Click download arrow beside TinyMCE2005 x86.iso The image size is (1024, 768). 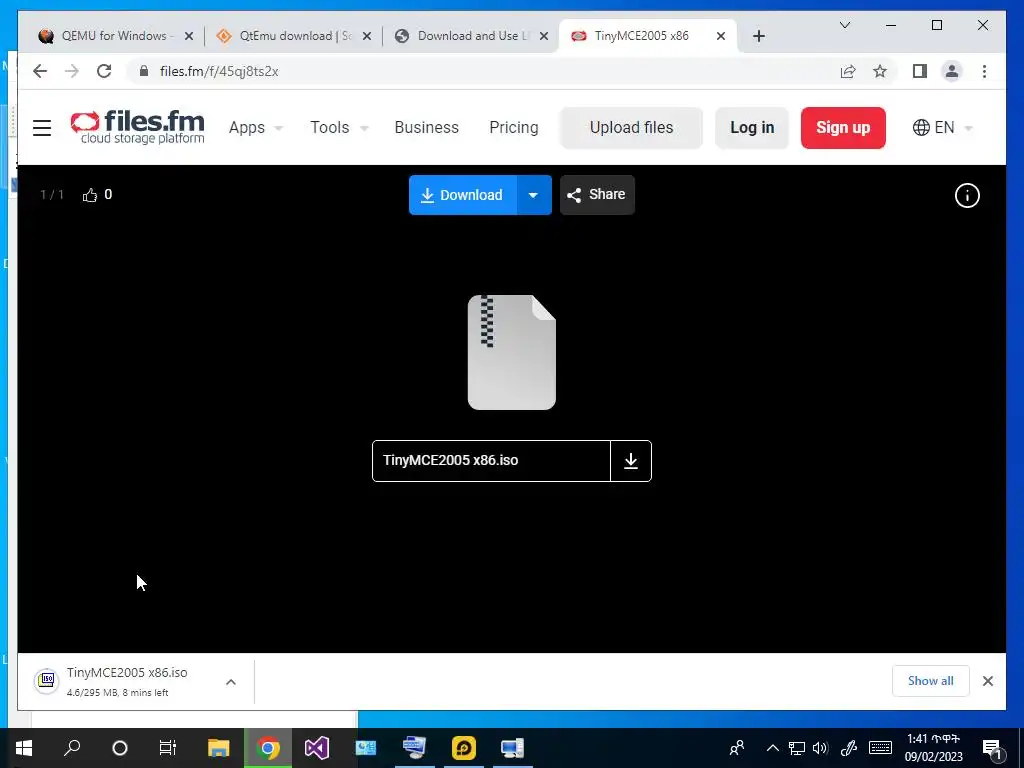631,461
